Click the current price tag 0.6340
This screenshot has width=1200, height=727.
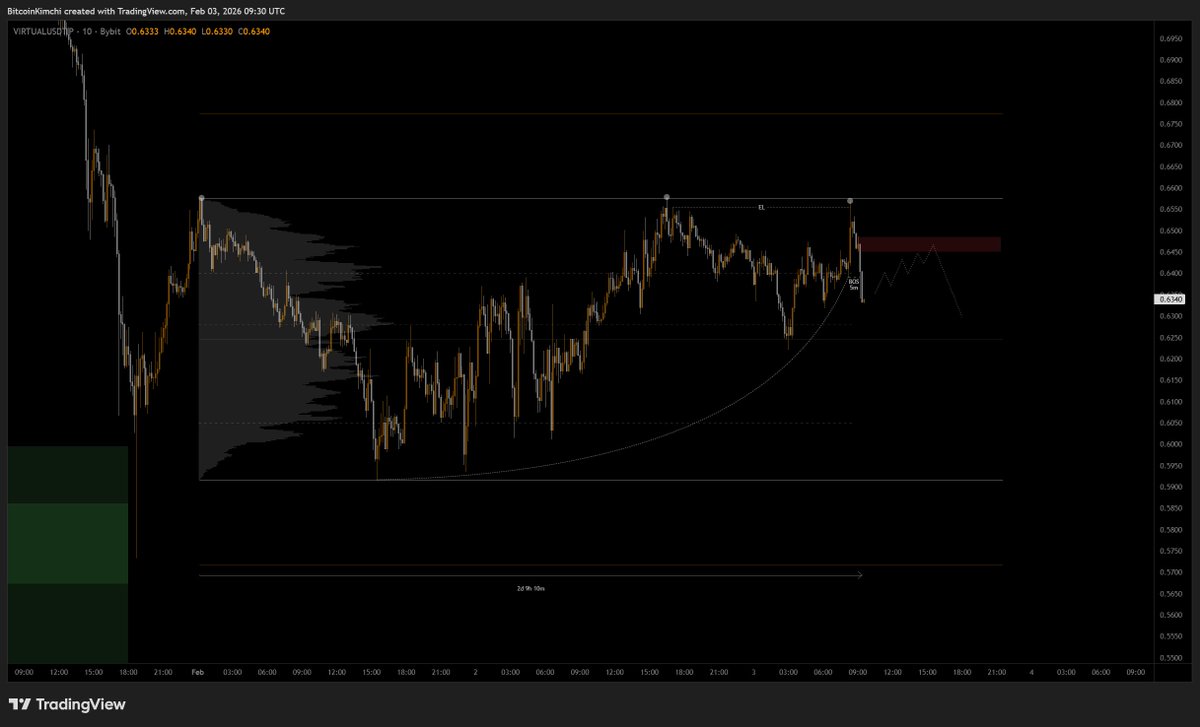[1169, 299]
